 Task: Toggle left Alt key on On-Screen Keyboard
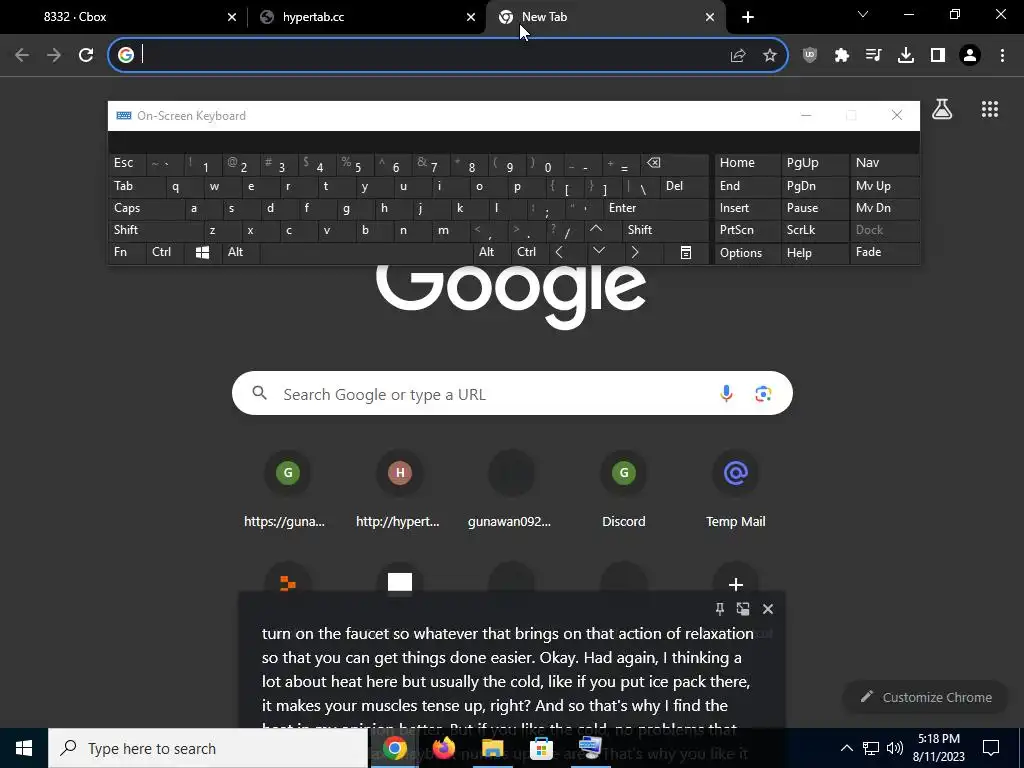[241, 252]
